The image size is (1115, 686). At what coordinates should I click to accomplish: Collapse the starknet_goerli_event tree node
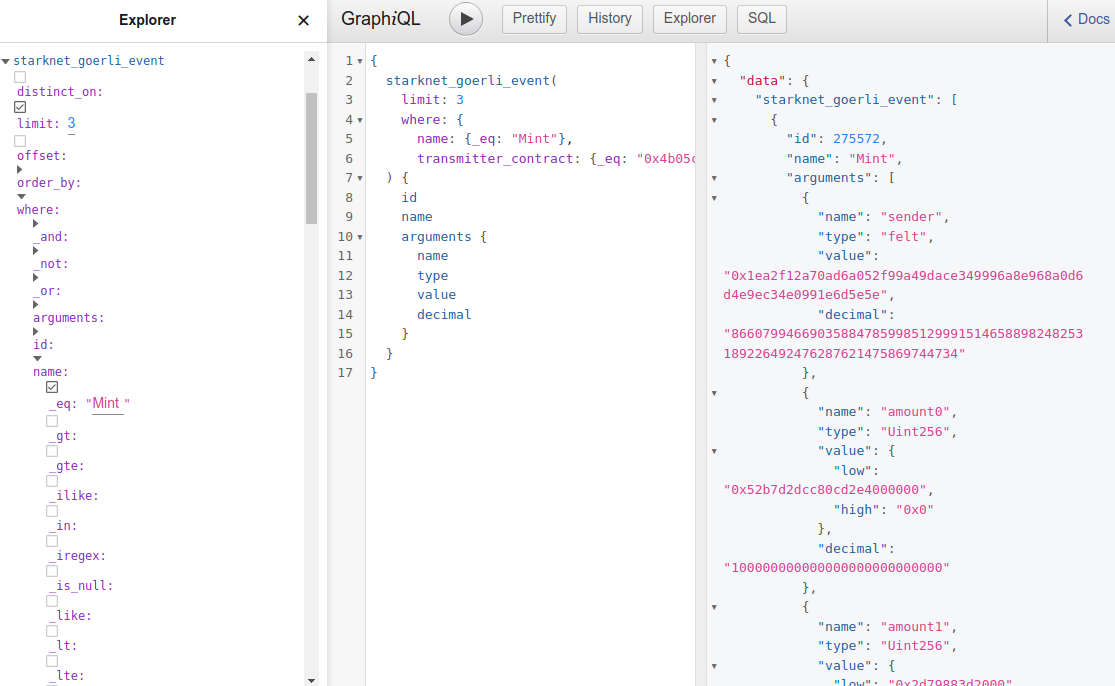pos(6,61)
